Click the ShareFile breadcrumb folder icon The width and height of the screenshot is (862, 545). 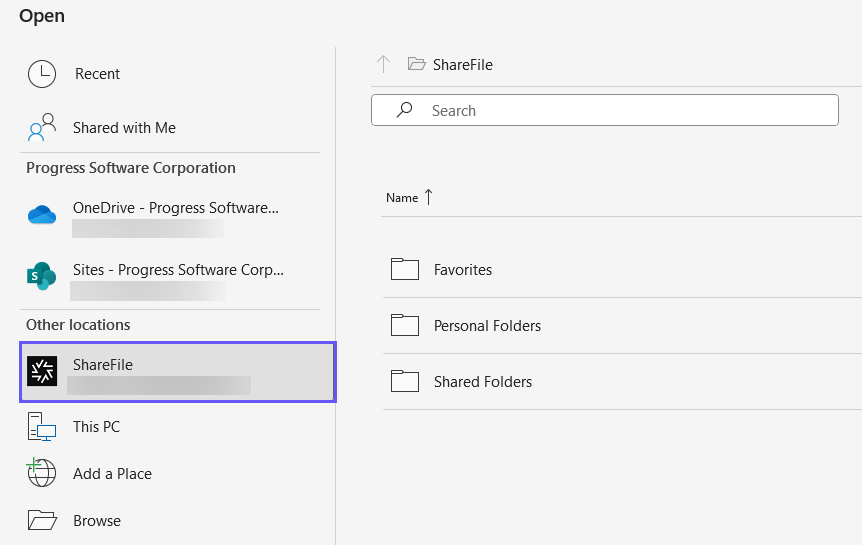coord(417,64)
